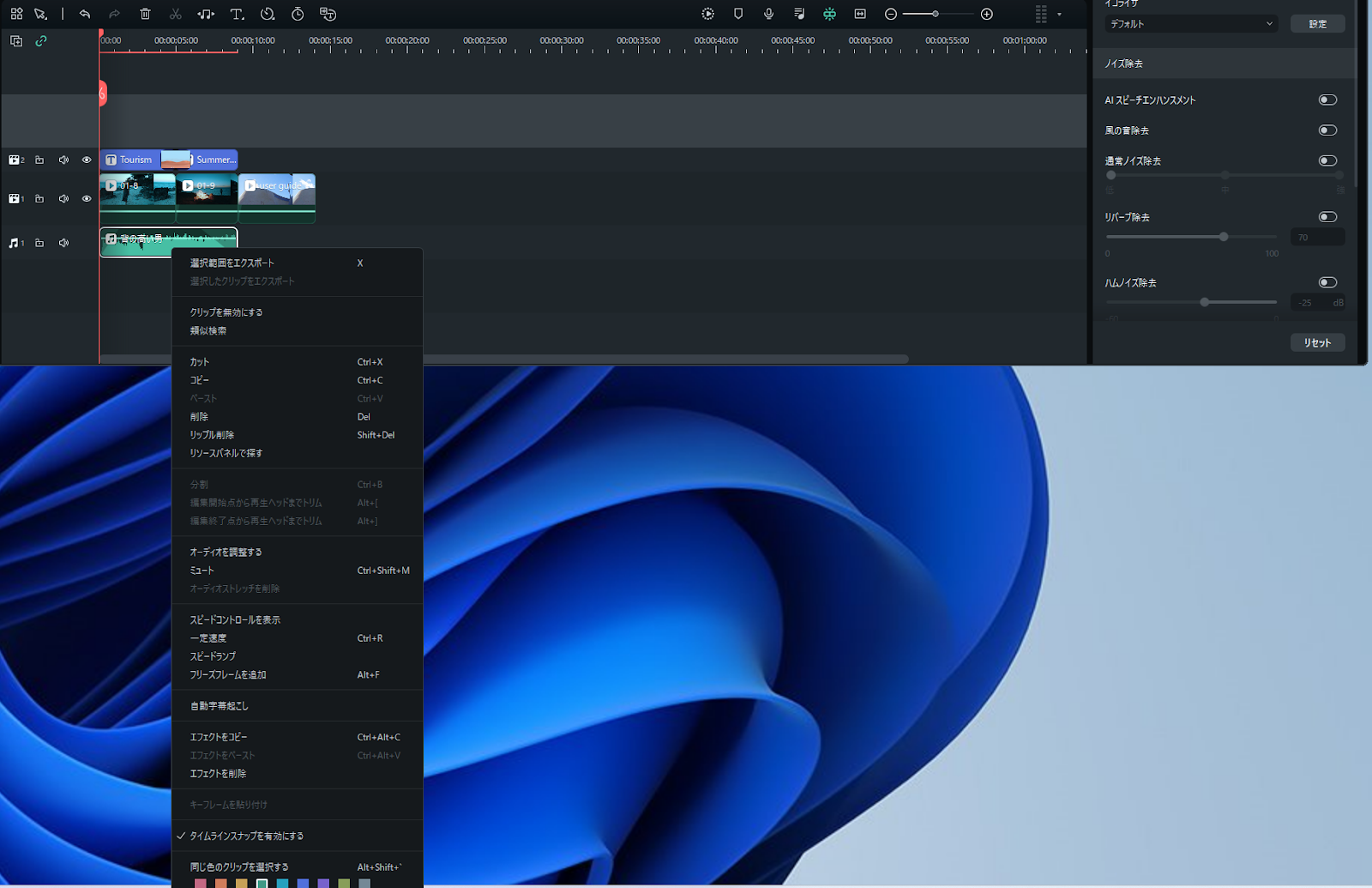Viewport: 1372px width, 888px height.
Task: Set the リバーブ除去 slider handle
Action: pos(1224,237)
